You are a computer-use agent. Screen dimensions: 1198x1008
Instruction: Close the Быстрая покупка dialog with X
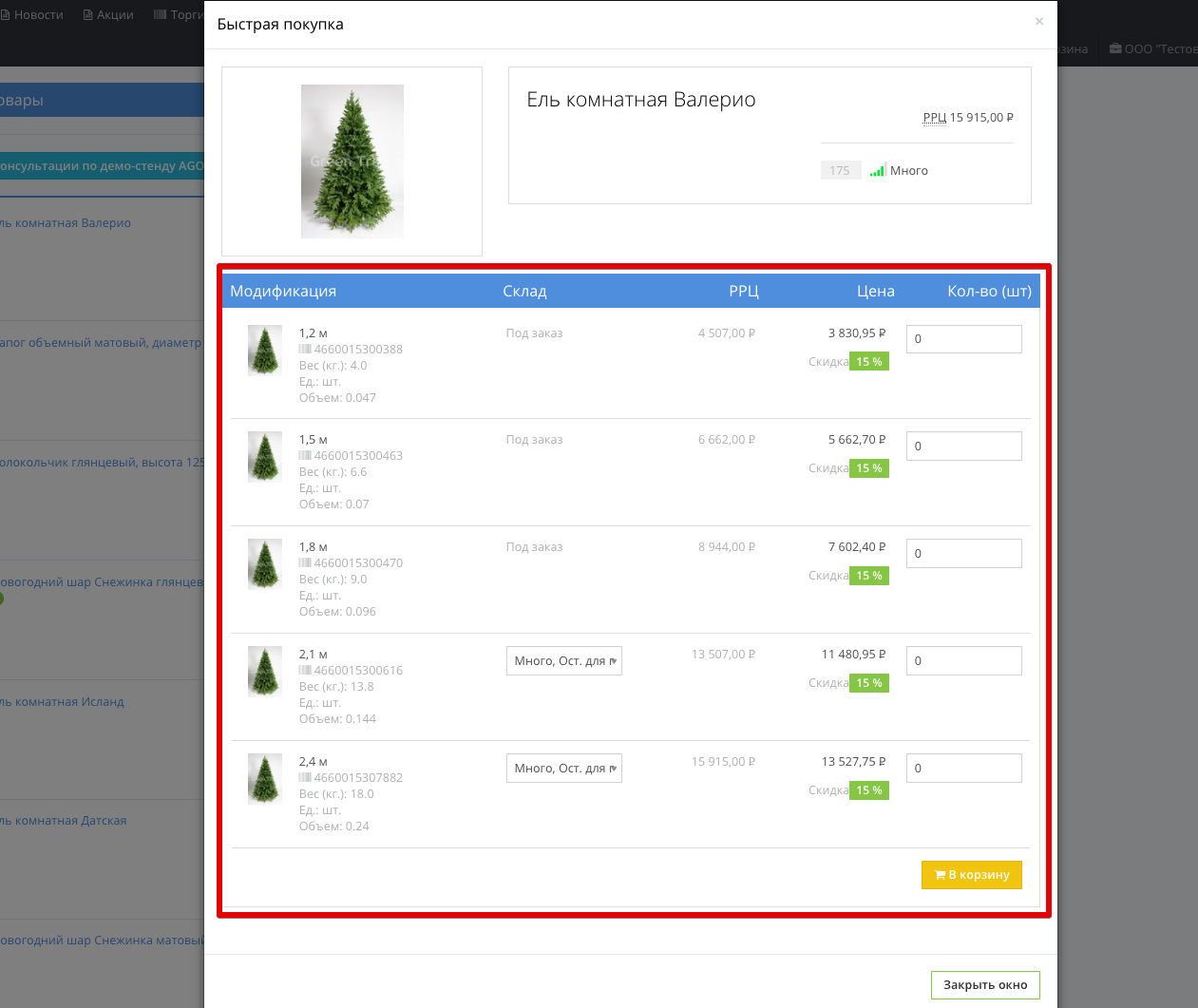(x=1038, y=21)
